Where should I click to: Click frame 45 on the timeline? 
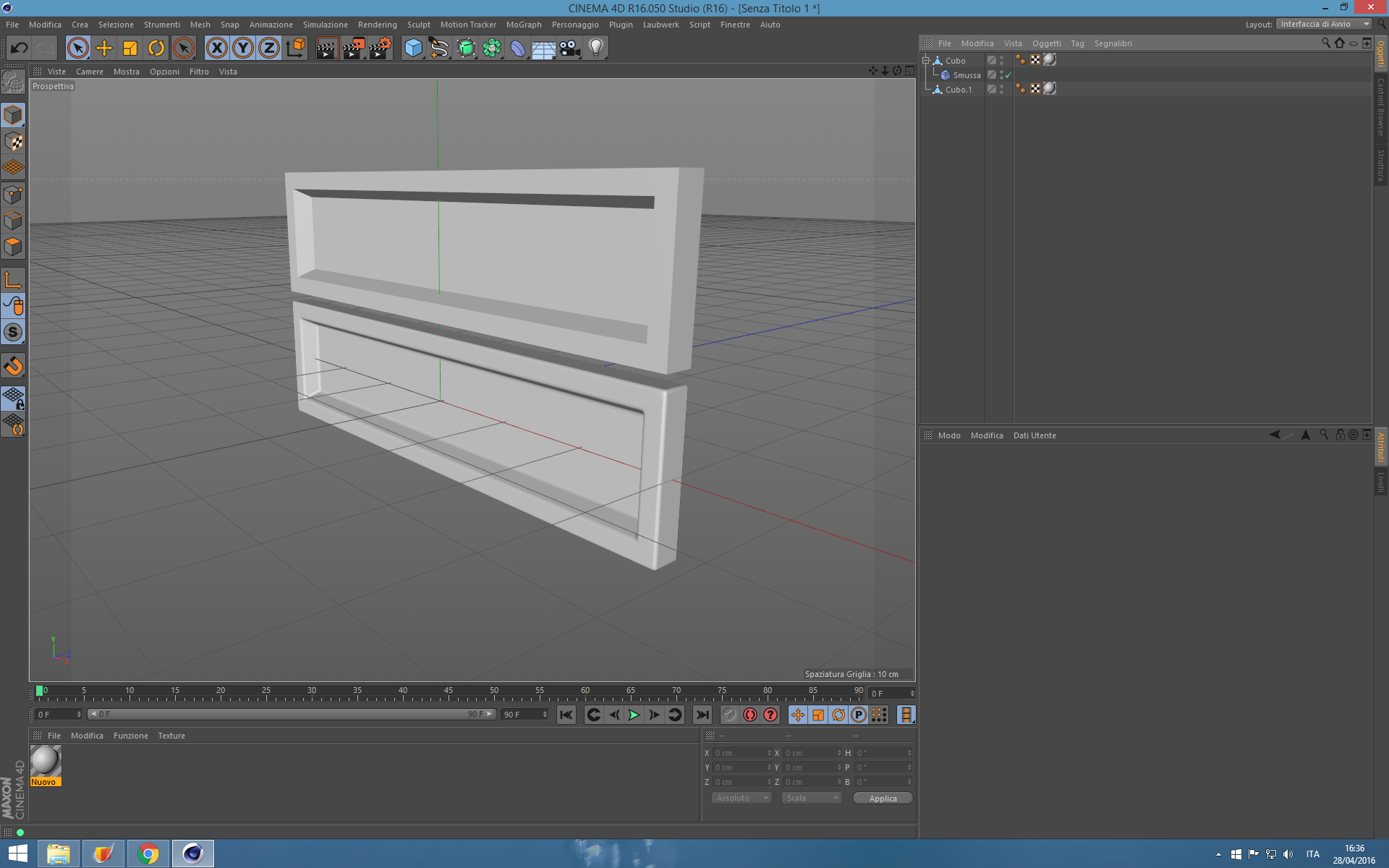coord(449,696)
